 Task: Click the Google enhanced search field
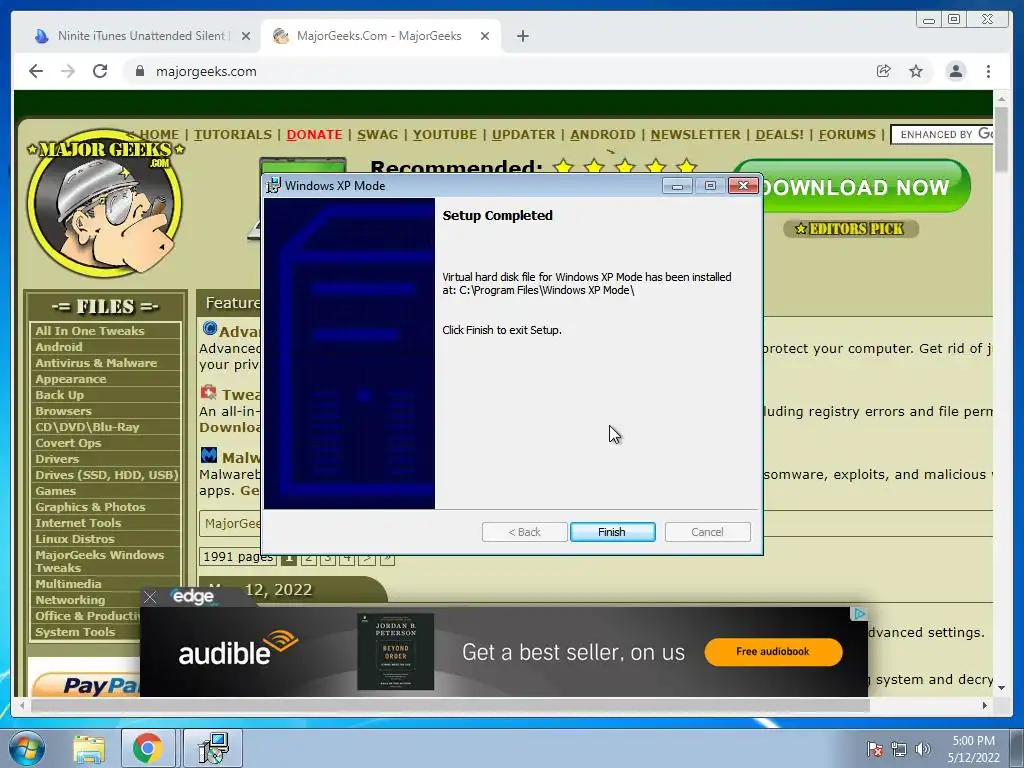[x=942, y=135]
